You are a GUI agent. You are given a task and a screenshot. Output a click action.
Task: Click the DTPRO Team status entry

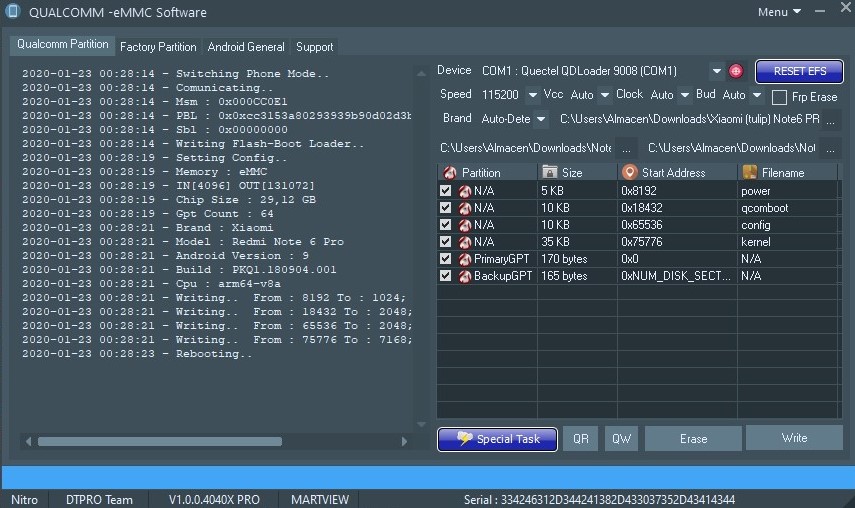pos(99,499)
